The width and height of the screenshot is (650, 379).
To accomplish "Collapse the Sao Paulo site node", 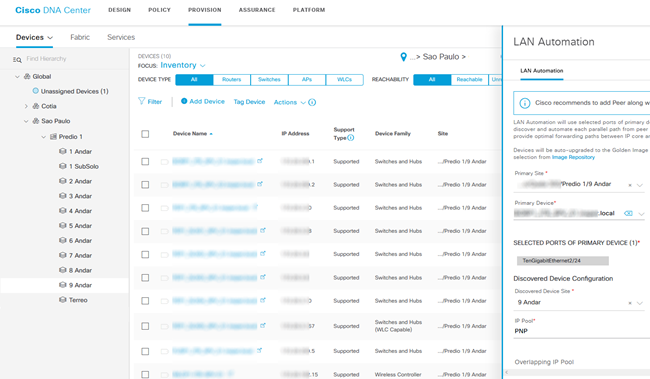I will 26,121.
